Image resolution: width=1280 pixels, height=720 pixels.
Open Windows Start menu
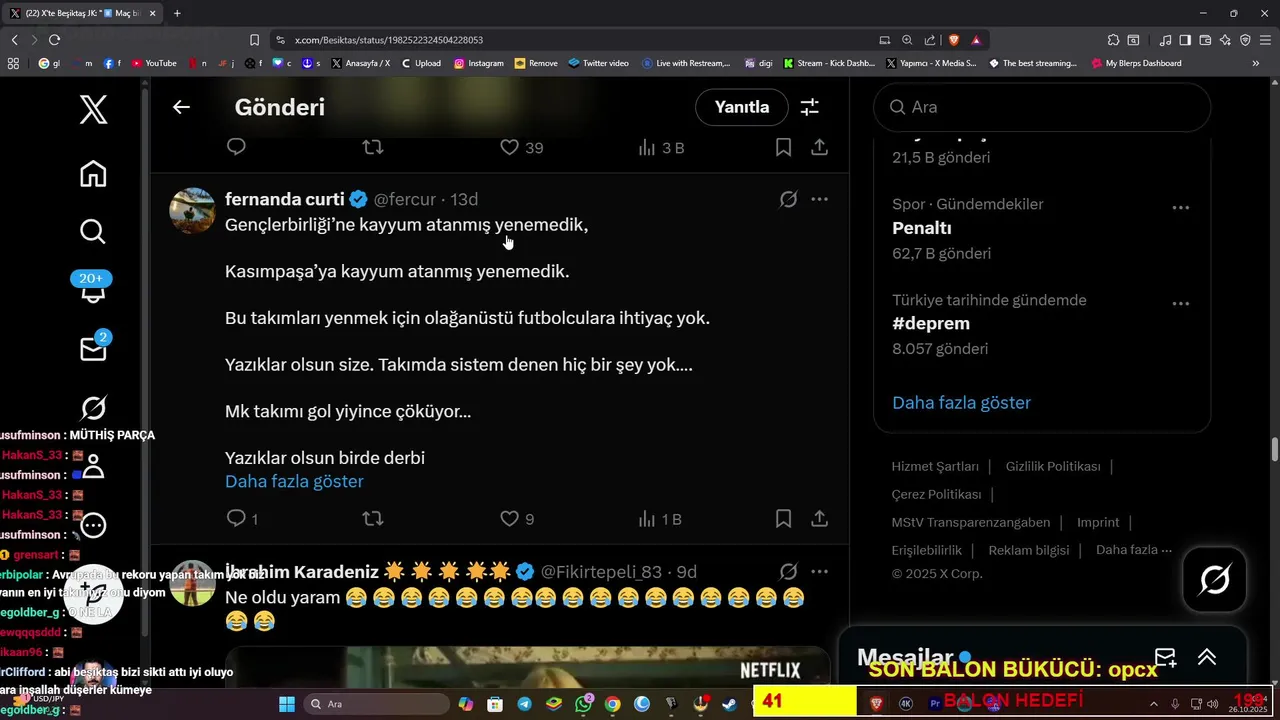click(x=287, y=704)
